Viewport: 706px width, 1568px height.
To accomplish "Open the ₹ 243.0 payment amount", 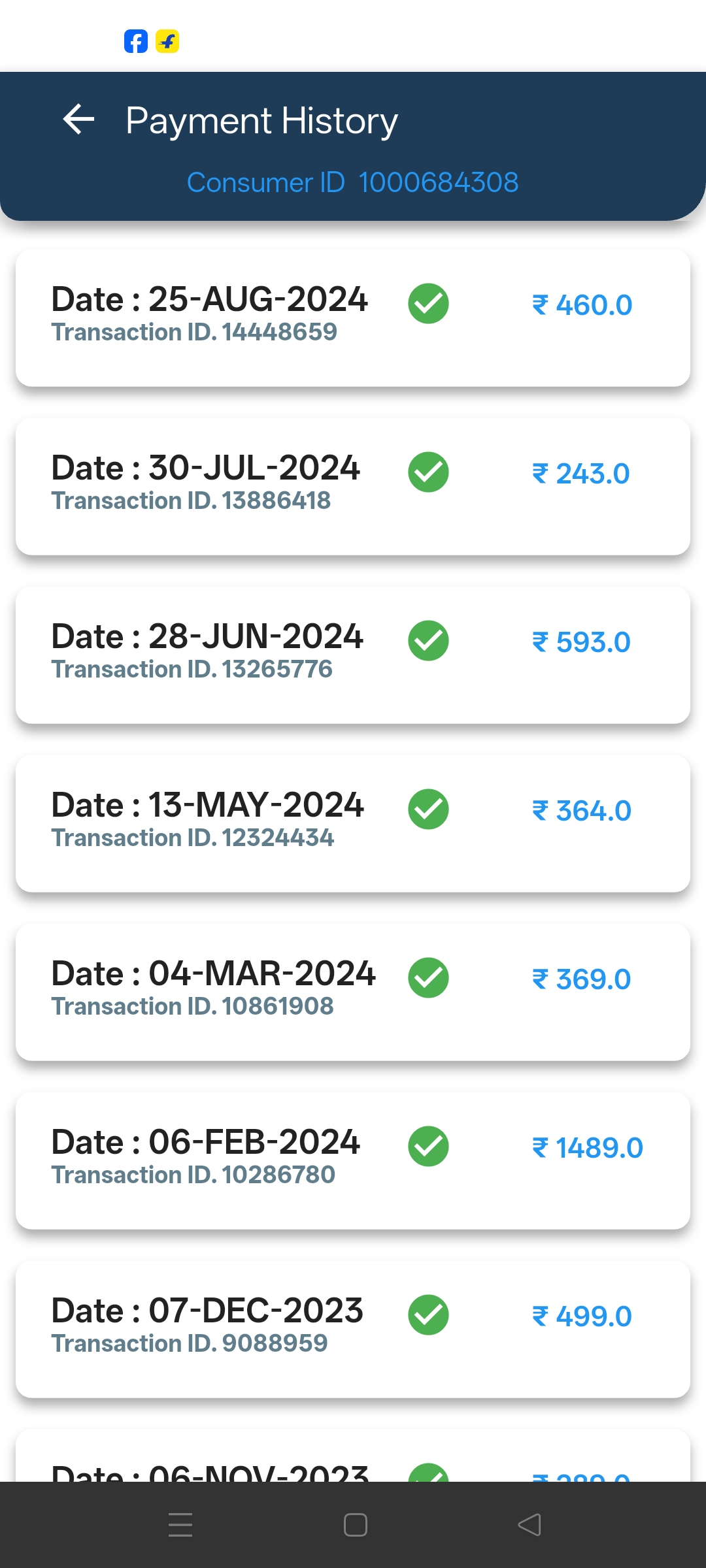I will (581, 474).
